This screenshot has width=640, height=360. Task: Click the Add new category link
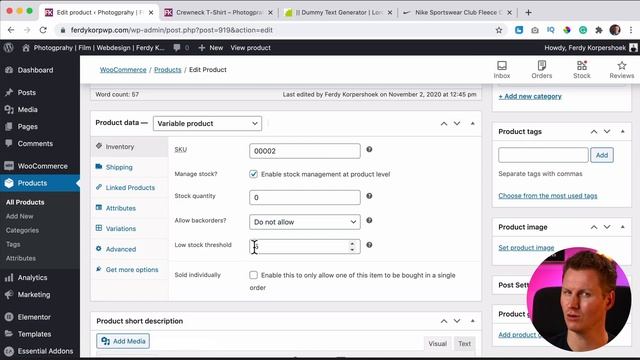pyautogui.click(x=530, y=96)
